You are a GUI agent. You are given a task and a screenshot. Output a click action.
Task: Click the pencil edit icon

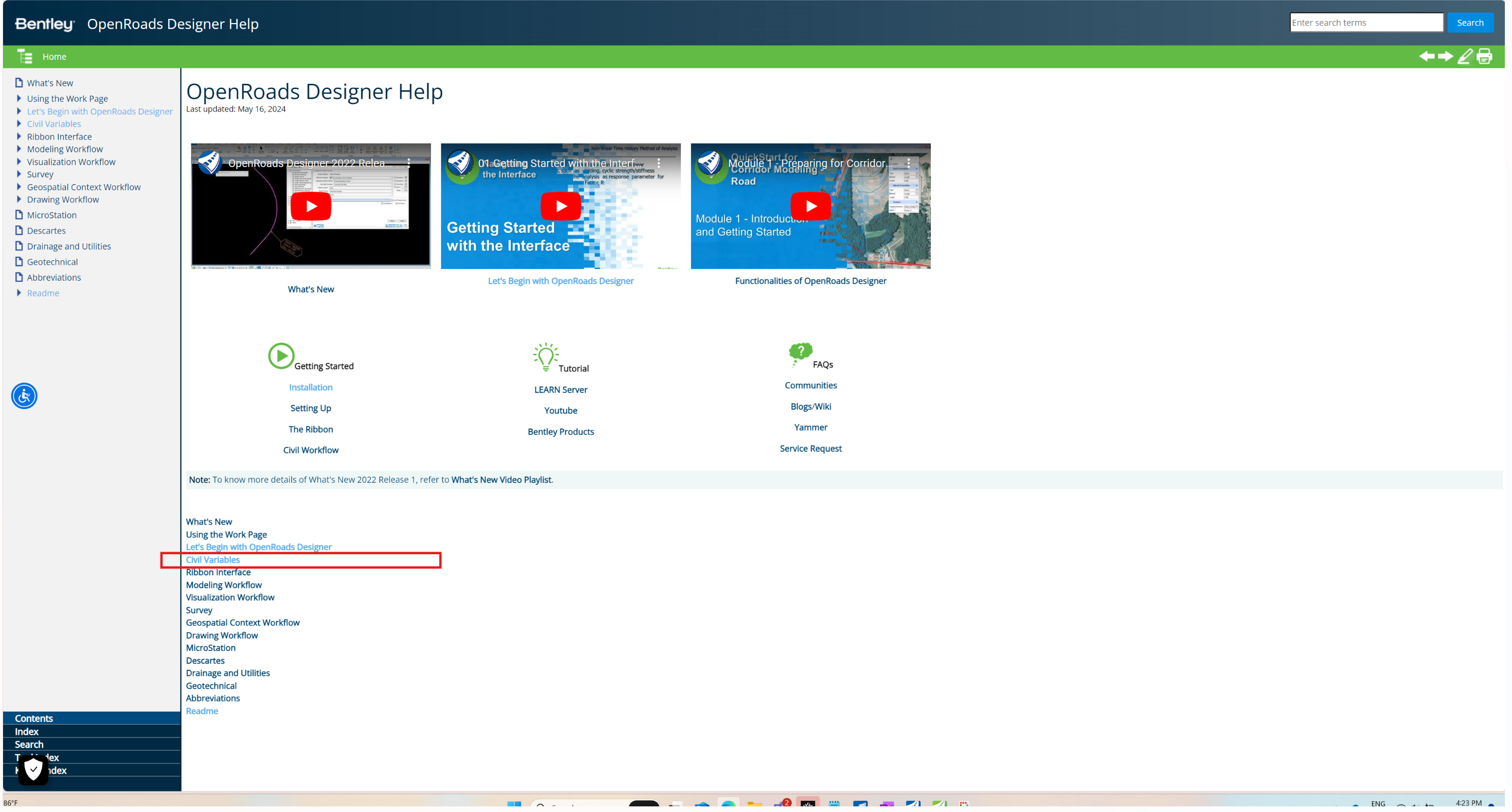click(1465, 56)
